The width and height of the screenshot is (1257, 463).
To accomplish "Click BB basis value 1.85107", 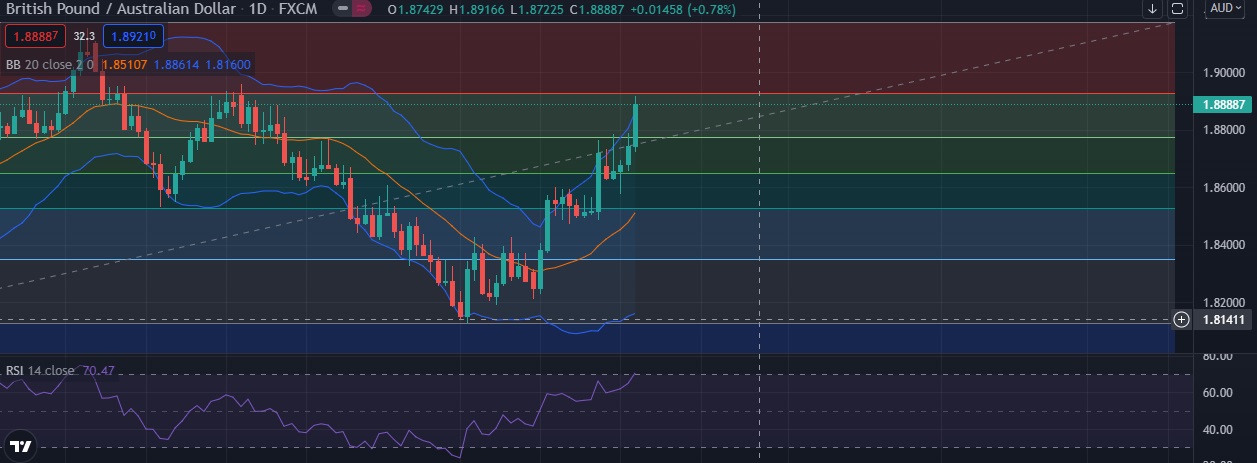I will 125,65.
